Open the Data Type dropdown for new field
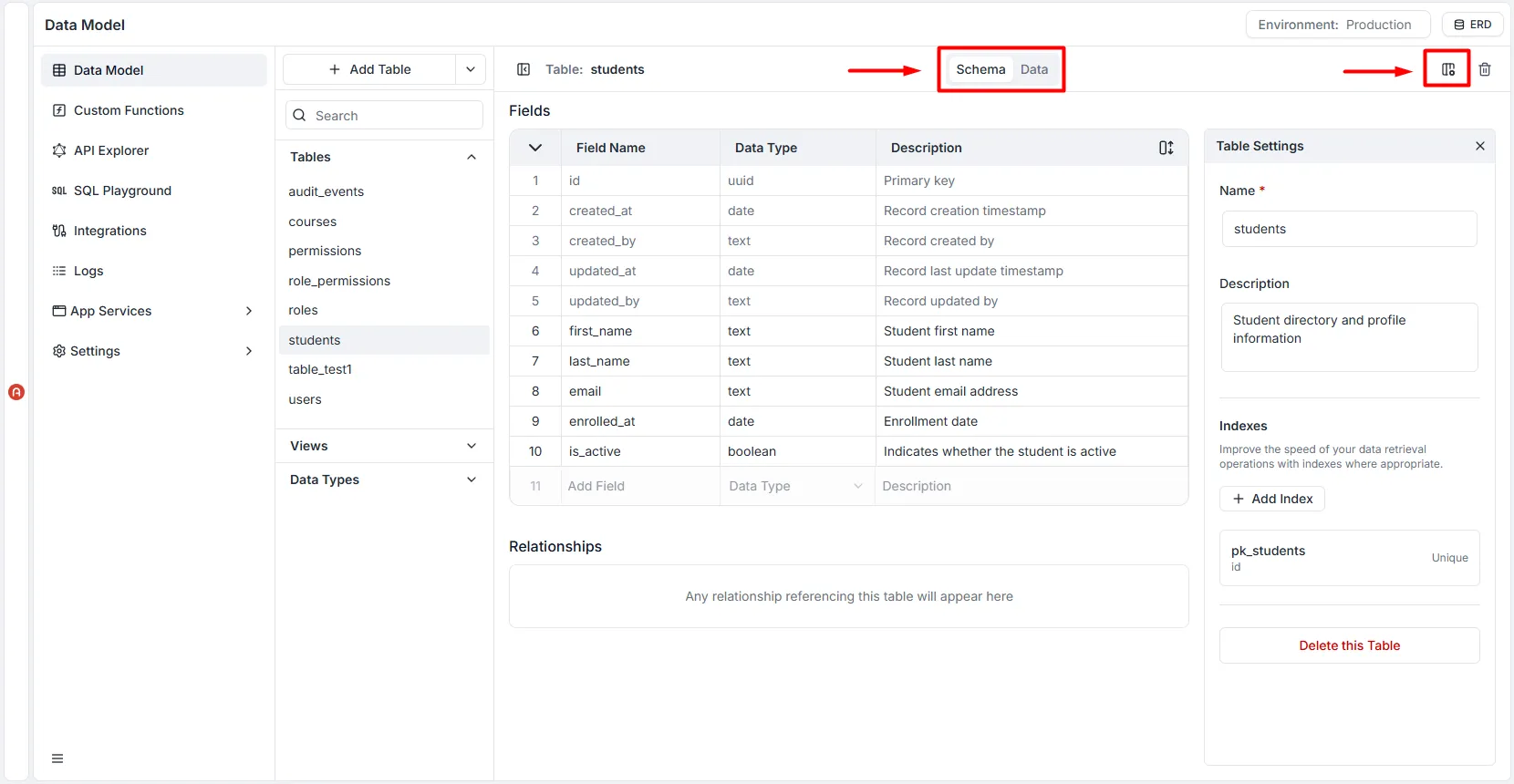Image resolution: width=1514 pixels, height=784 pixels. click(x=795, y=486)
